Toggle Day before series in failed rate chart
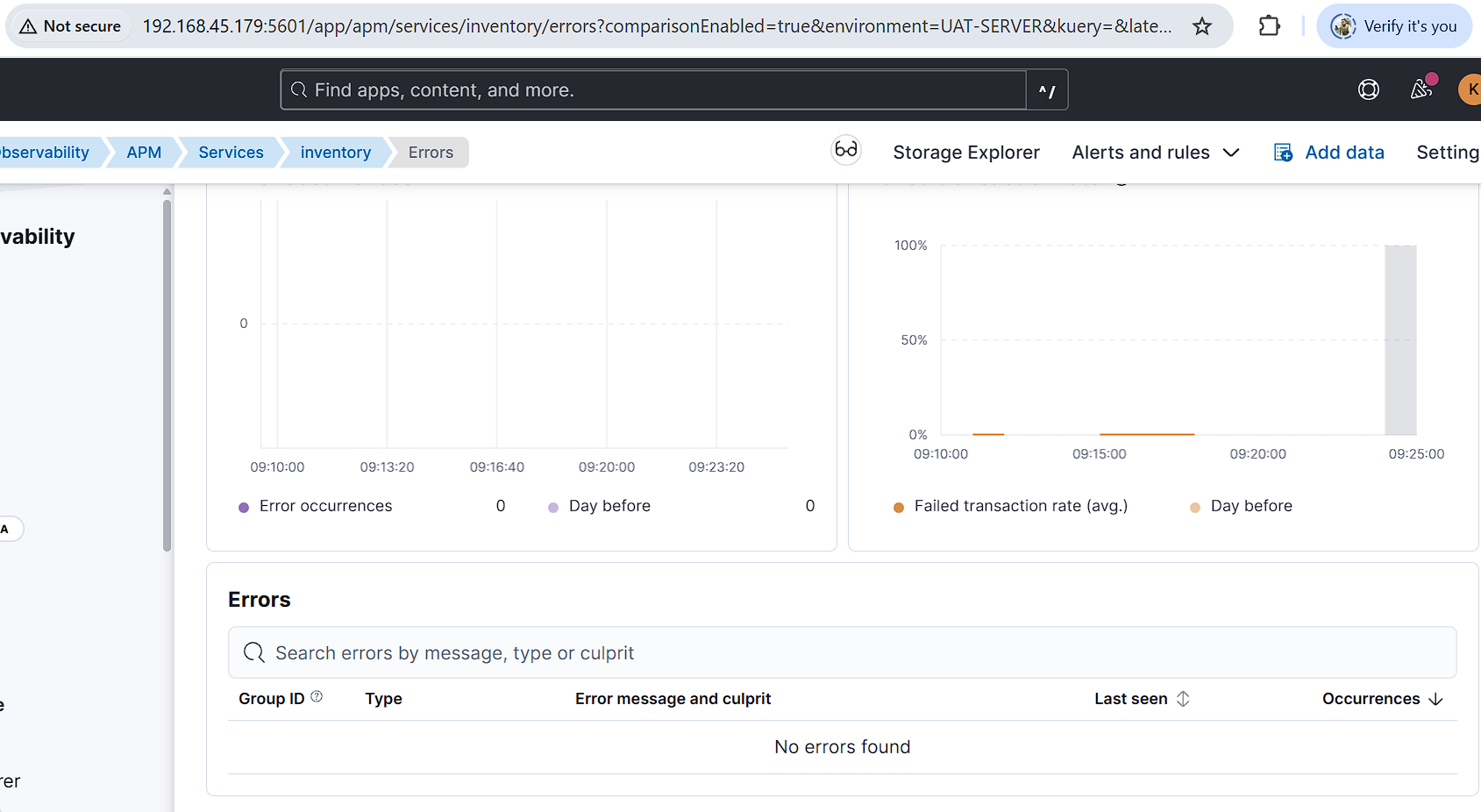1481x812 pixels. pyautogui.click(x=1250, y=506)
